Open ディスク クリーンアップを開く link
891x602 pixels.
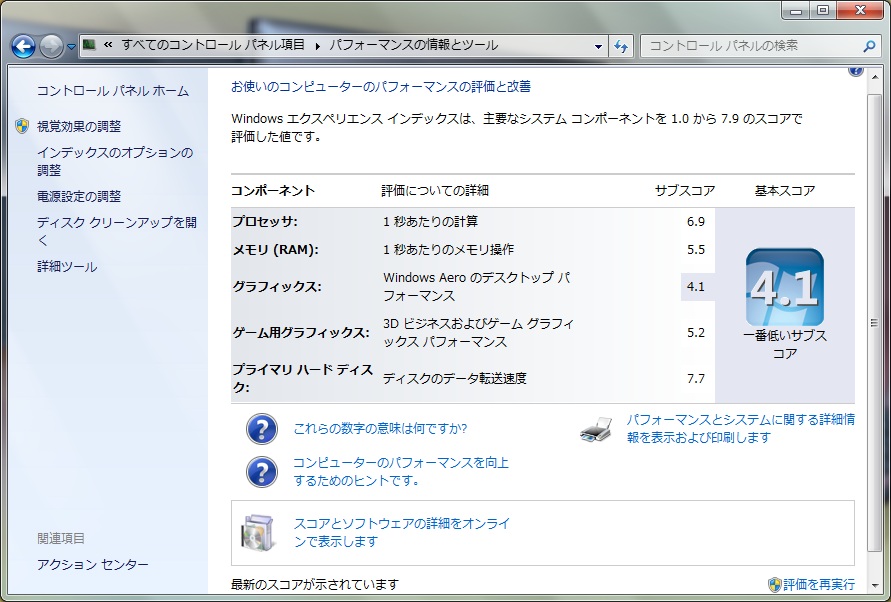[x=116, y=231]
